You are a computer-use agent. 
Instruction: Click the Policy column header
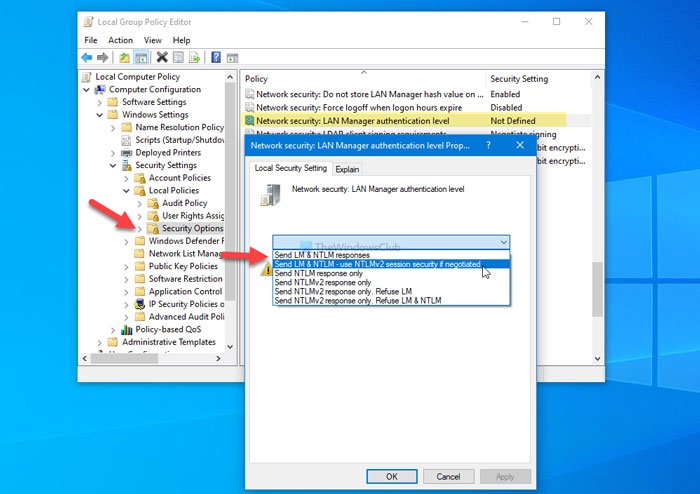[362, 78]
